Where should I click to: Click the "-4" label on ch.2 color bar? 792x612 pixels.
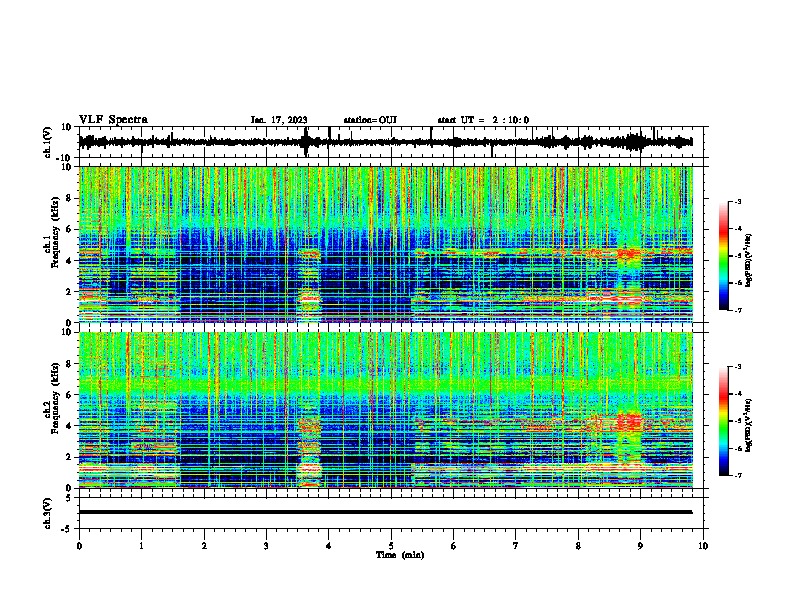pos(737,393)
